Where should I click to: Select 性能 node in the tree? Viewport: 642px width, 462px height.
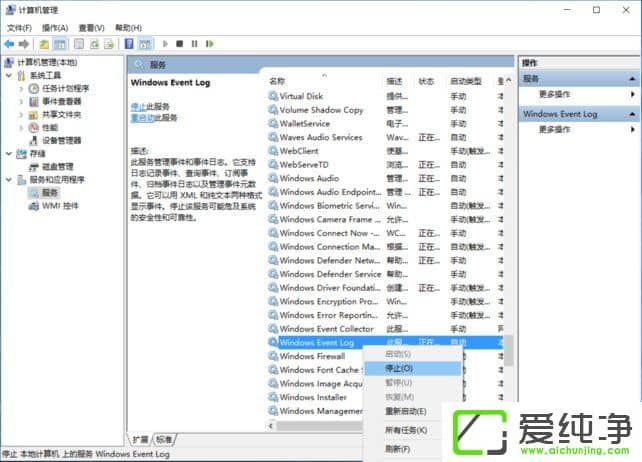pos(50,128)
